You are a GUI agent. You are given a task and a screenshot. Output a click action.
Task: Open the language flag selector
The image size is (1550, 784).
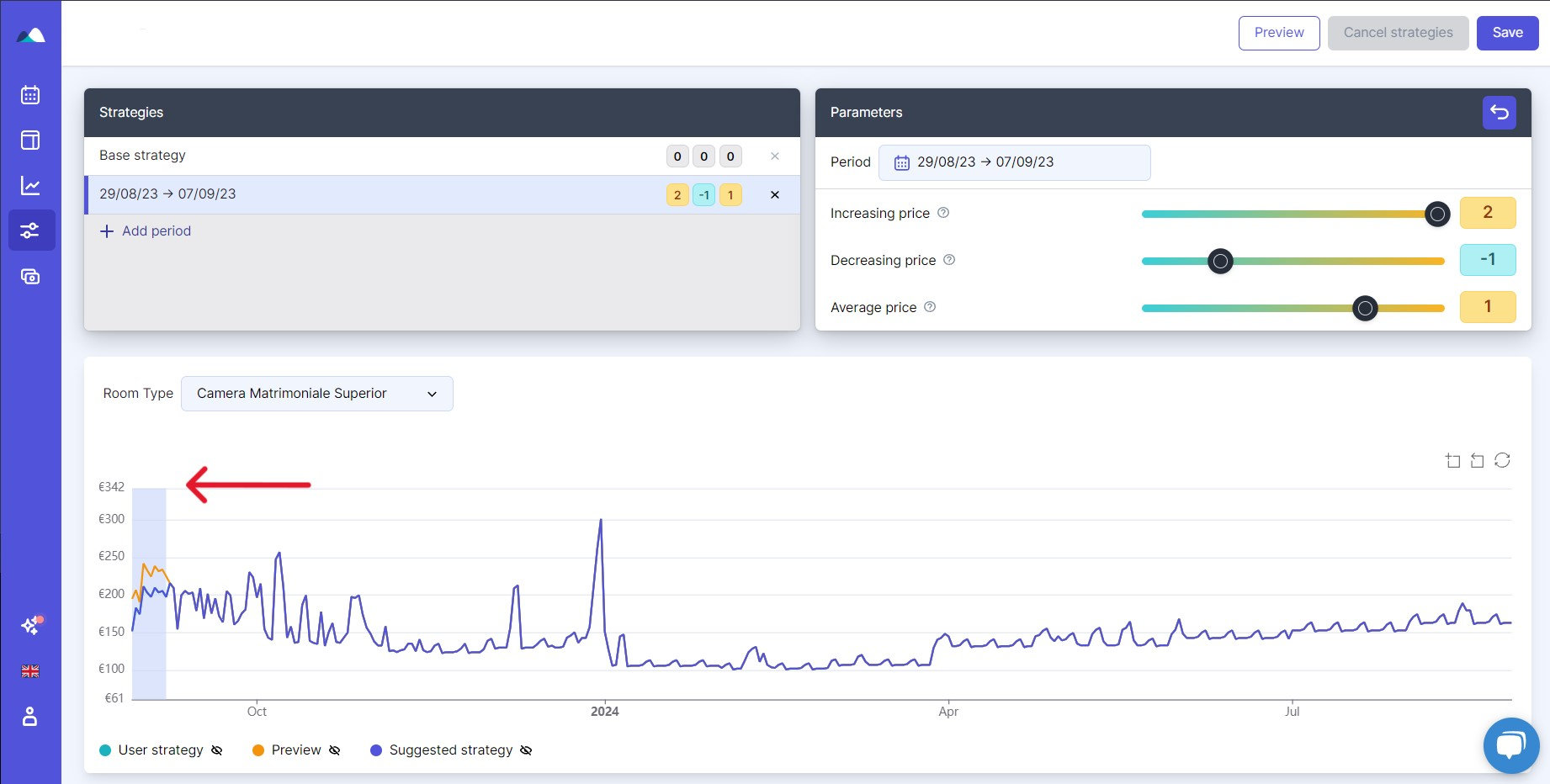(30, 671)
